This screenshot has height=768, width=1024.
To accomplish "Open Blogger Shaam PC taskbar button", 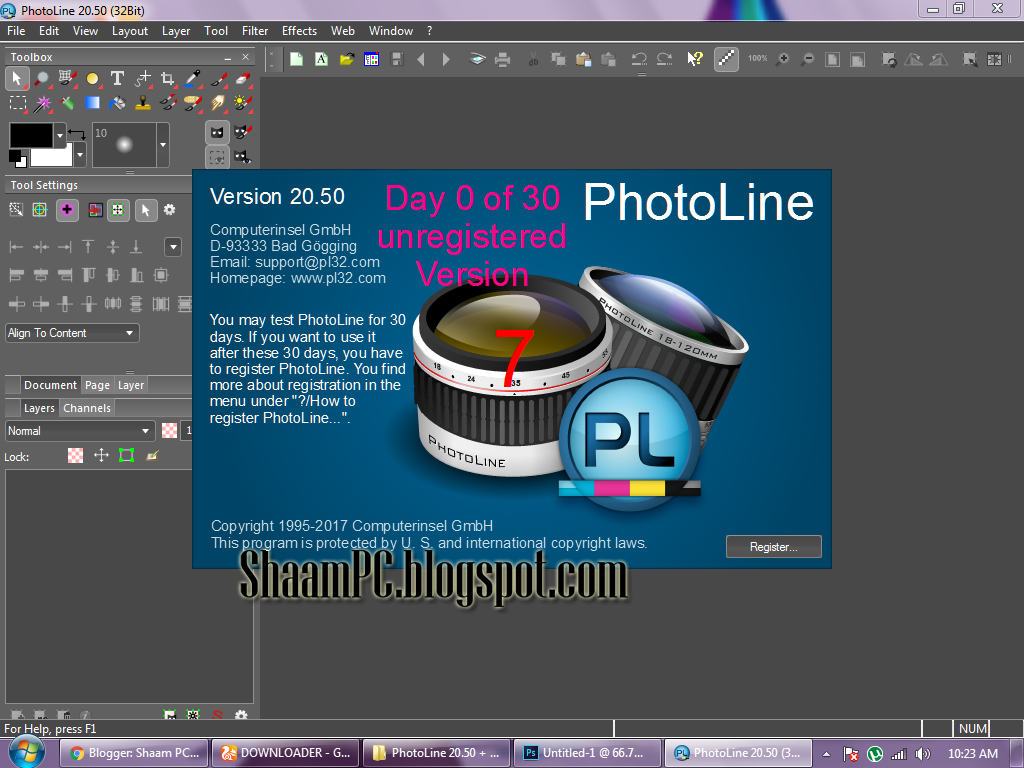I will pos(135,753).
